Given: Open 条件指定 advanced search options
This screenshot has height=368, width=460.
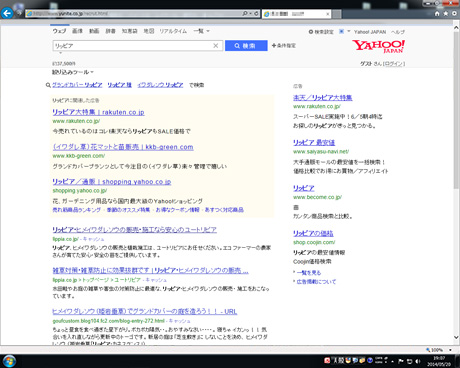Looking at the screenshot, I should (x=284, y=45).
